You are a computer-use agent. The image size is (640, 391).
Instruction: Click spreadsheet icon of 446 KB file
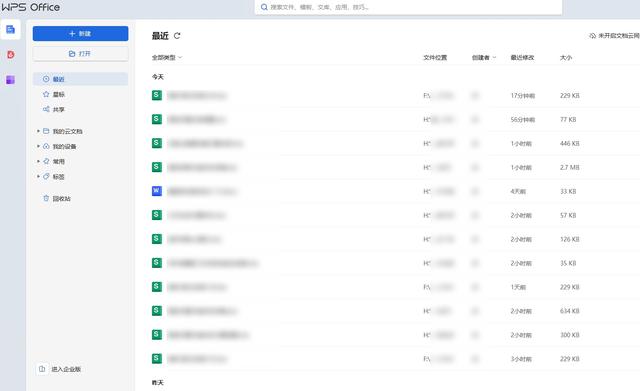pyautogui.click(x=157, y=143)
